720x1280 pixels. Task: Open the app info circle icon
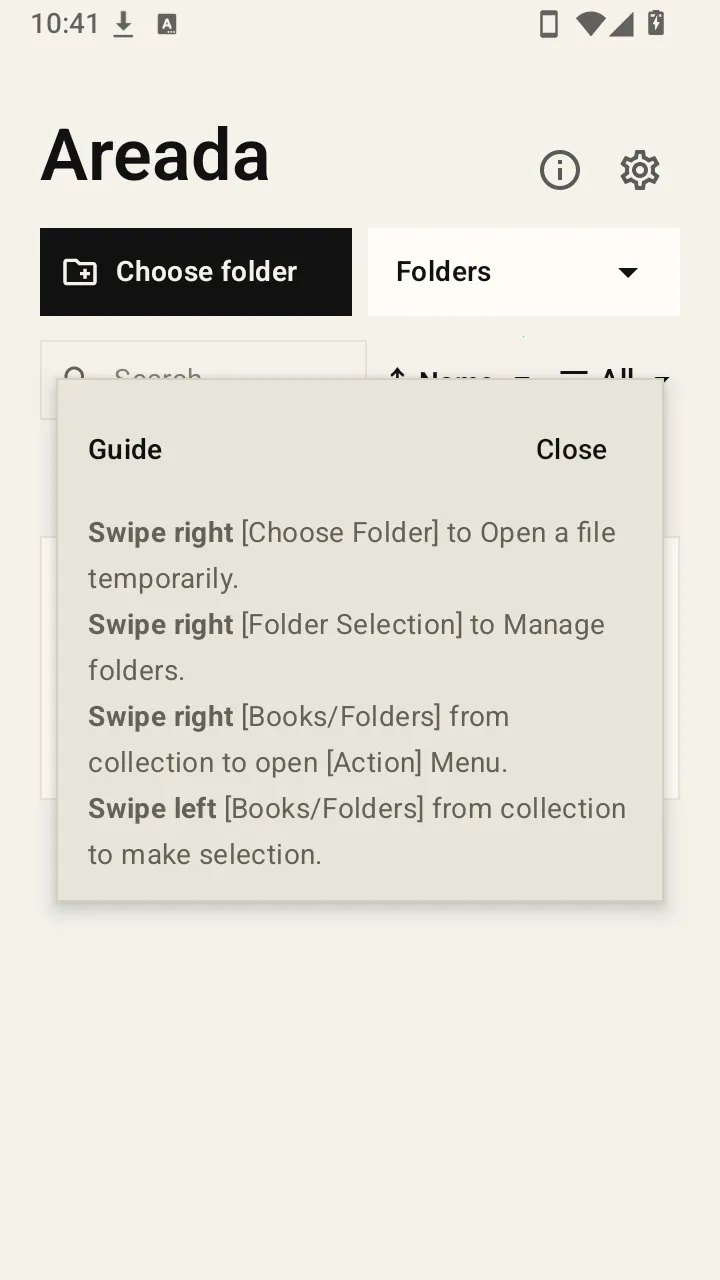coord(560,170)
